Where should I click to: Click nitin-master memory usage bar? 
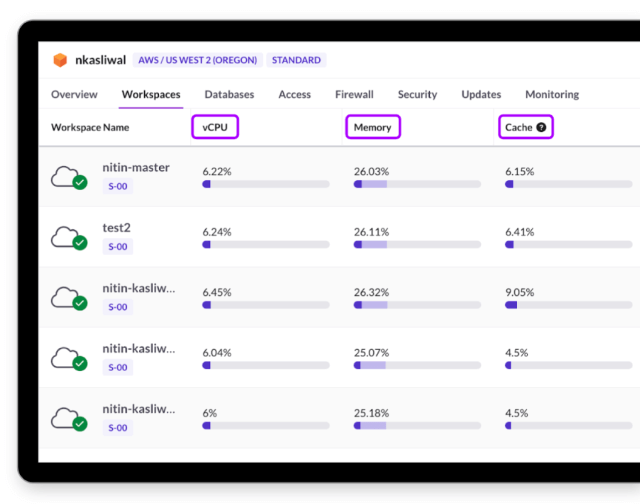pos(417,184)
